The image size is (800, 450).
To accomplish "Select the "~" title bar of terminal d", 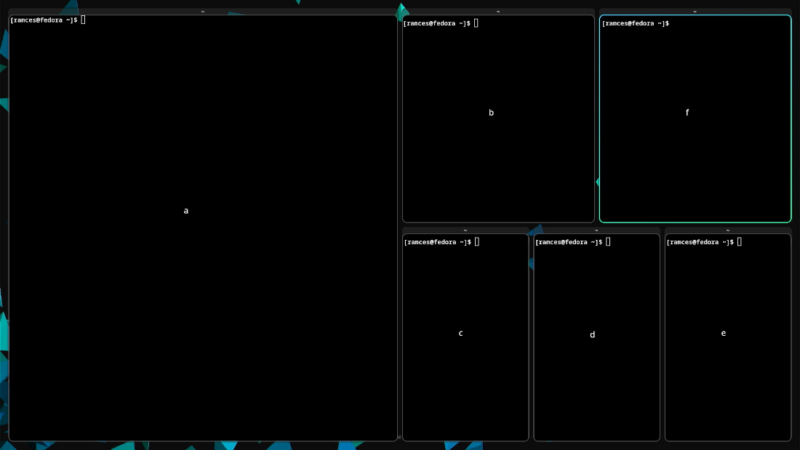I will [x=596, y=231].
